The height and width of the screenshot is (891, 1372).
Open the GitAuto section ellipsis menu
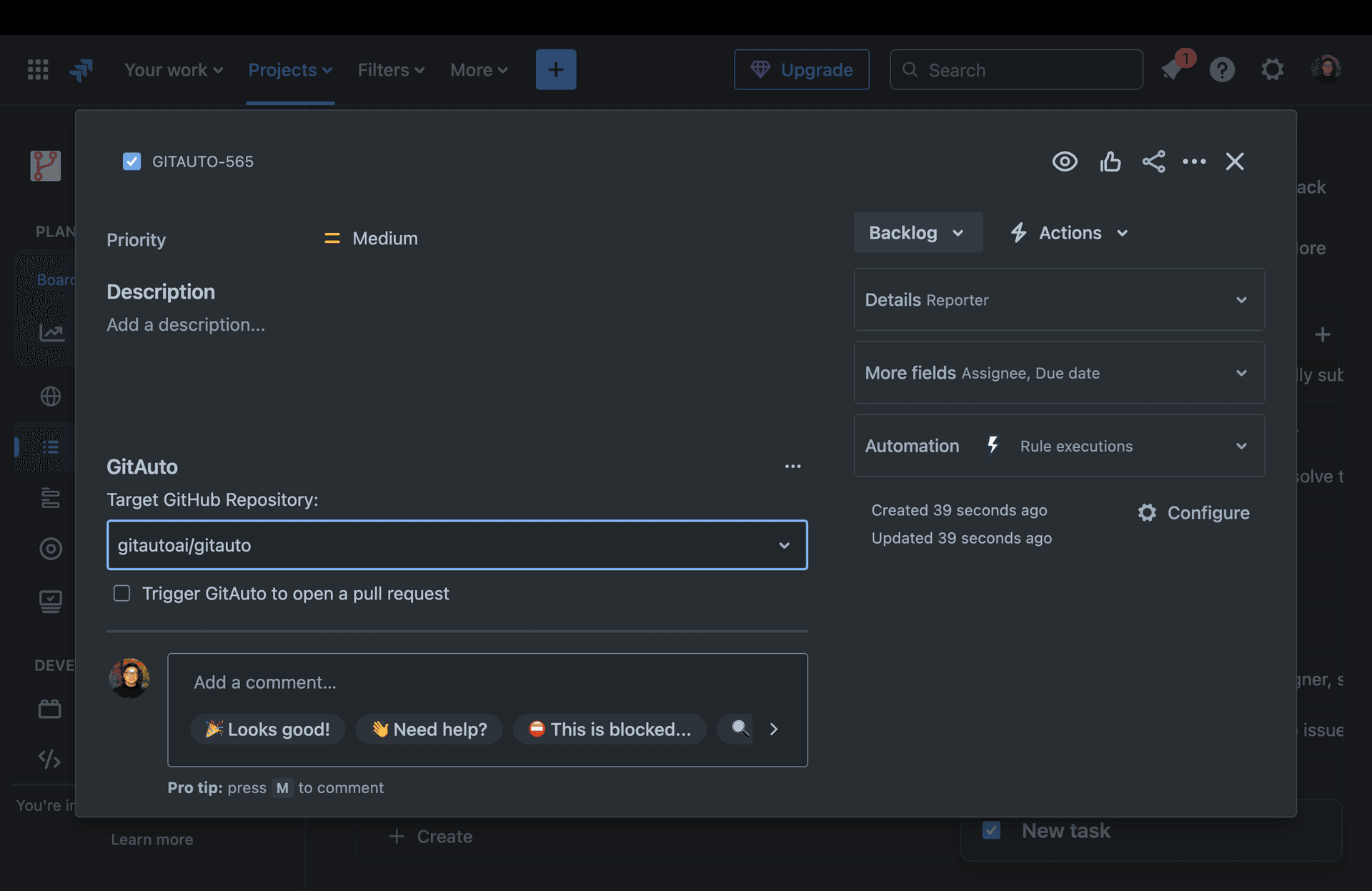[792, 466]
